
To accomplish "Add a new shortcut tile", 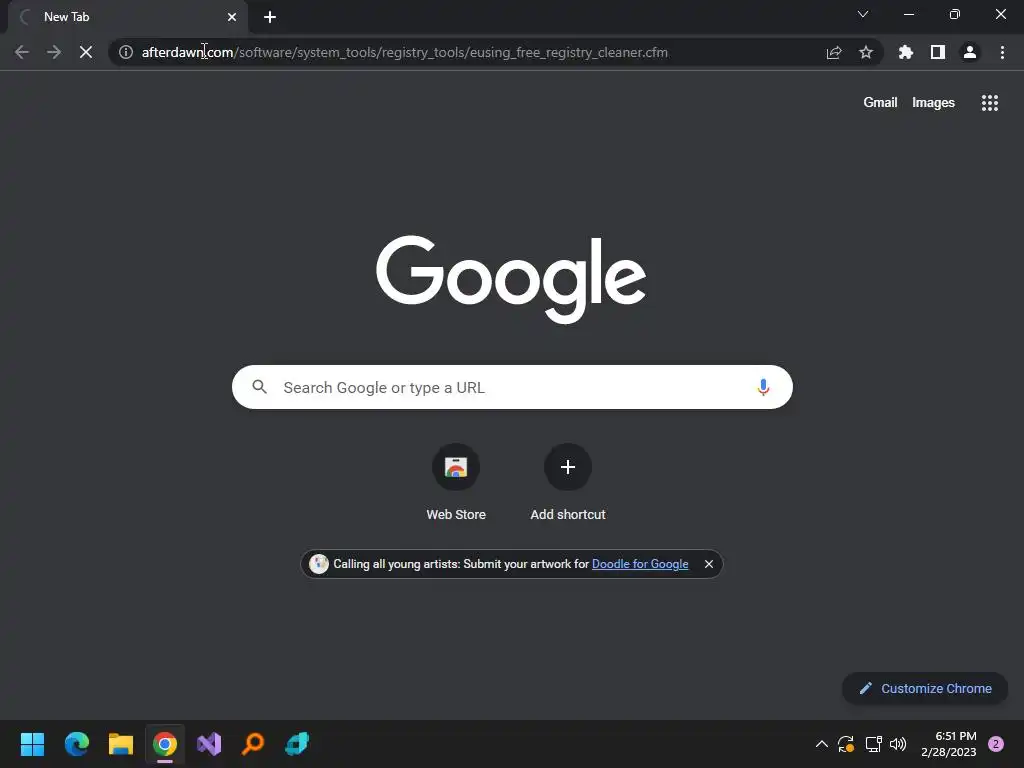I will 568,482.
